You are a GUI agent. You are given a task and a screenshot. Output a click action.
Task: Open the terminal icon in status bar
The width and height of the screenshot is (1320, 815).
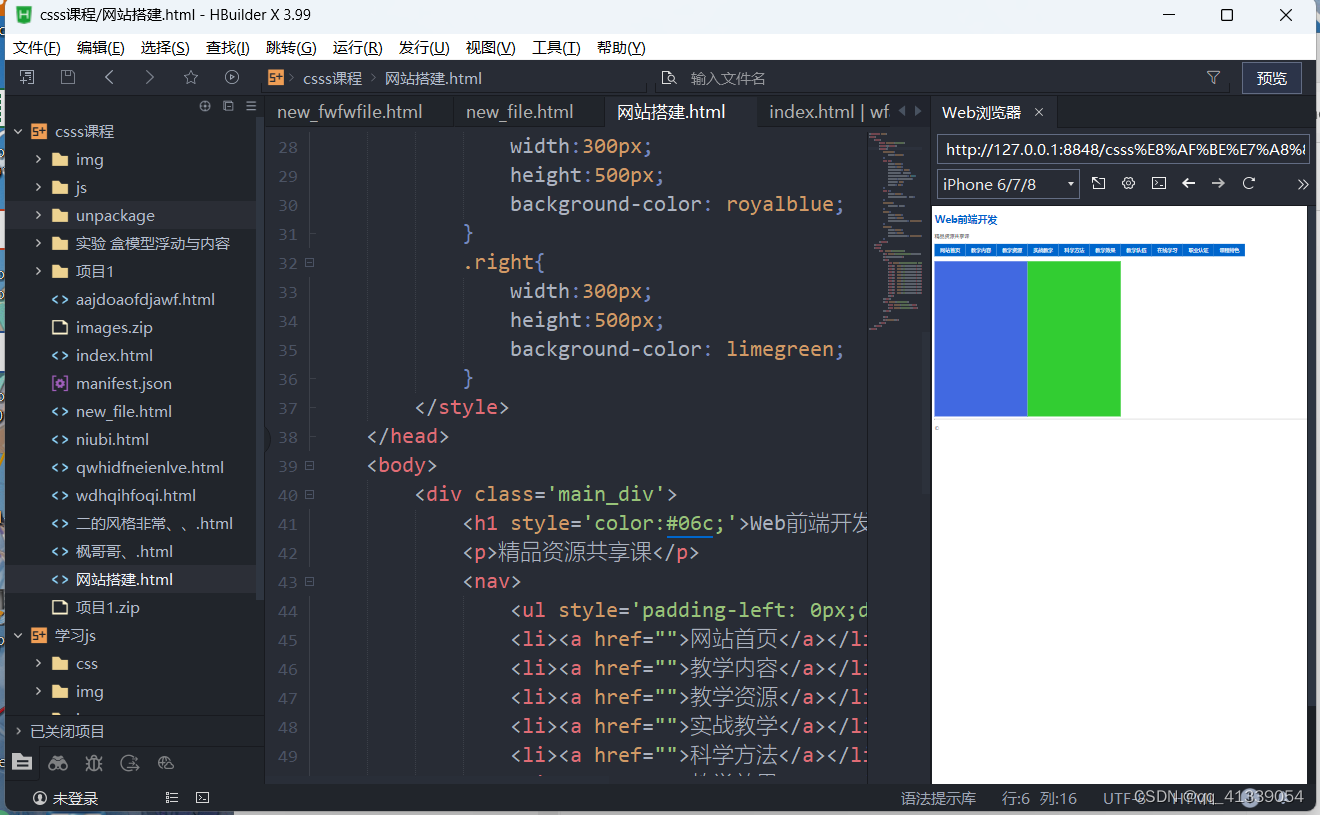coord(202,798)
